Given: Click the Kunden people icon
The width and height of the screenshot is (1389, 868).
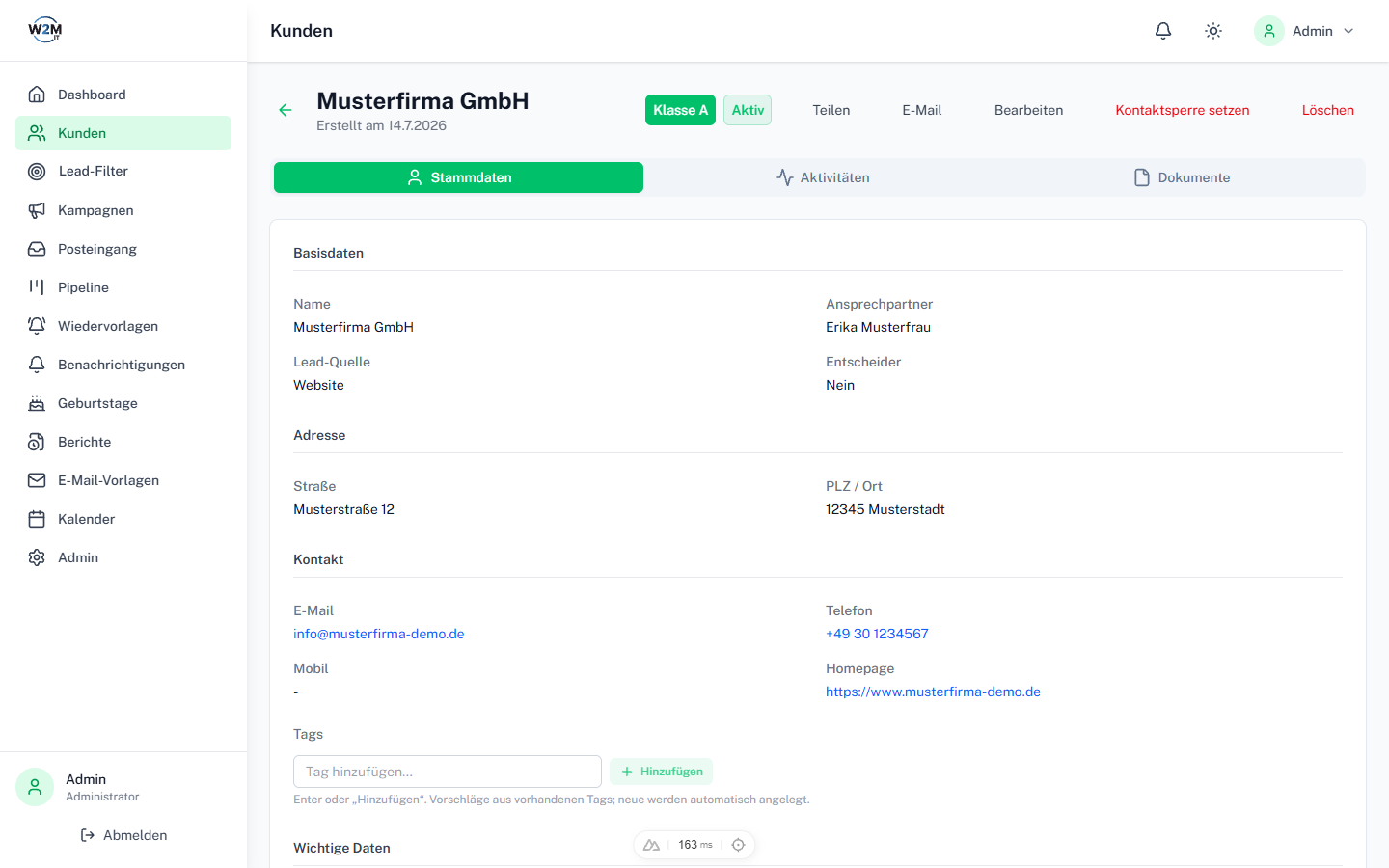Looking at the screenshot, I should (37, 133).
